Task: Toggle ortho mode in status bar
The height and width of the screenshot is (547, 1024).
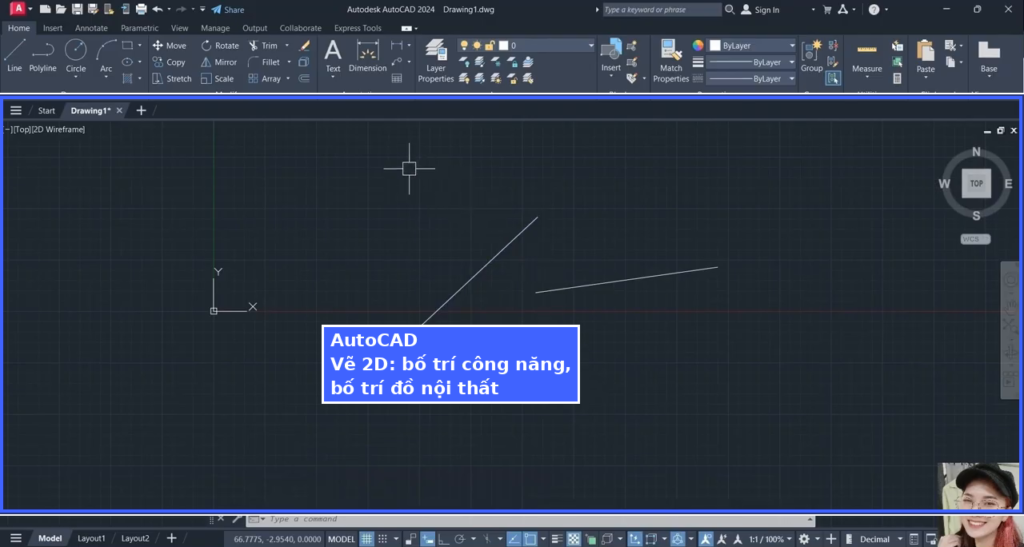Action: [x=443, y=539]
